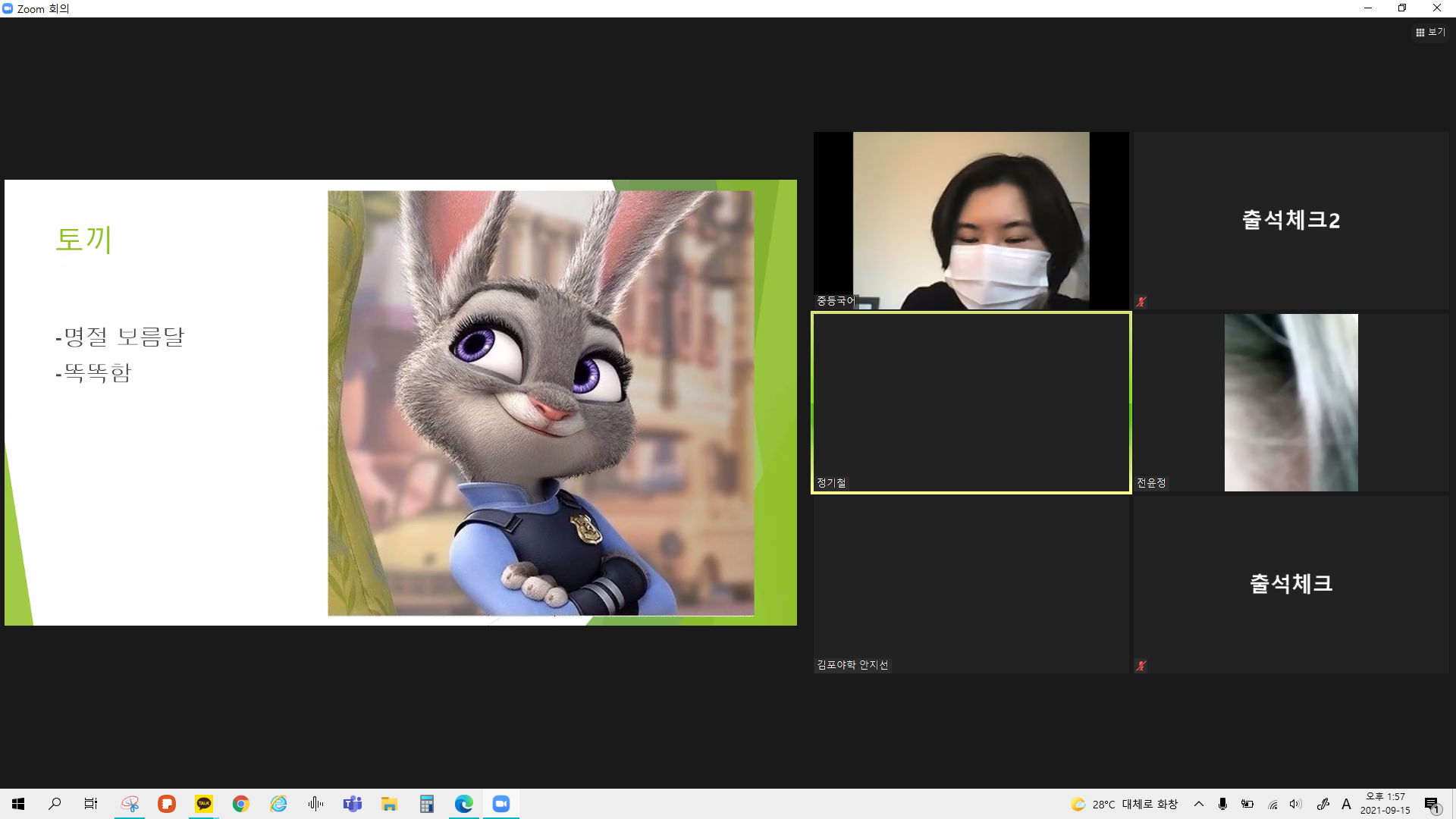Viewport: 1456px width, 819px height.
Task: Click the 토끼 slide title text
Action: pos(84,239)
